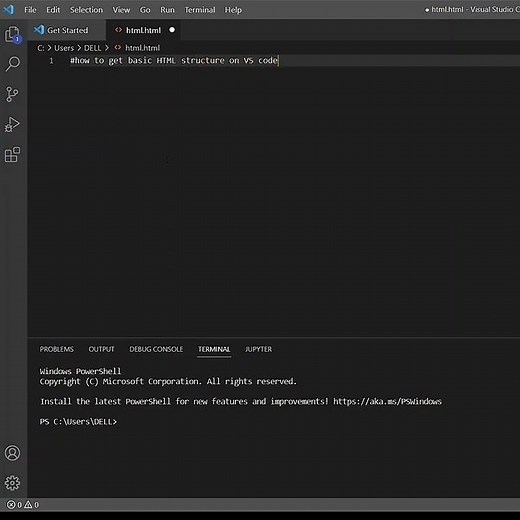Open the Explorer view in activity bar

13,34
